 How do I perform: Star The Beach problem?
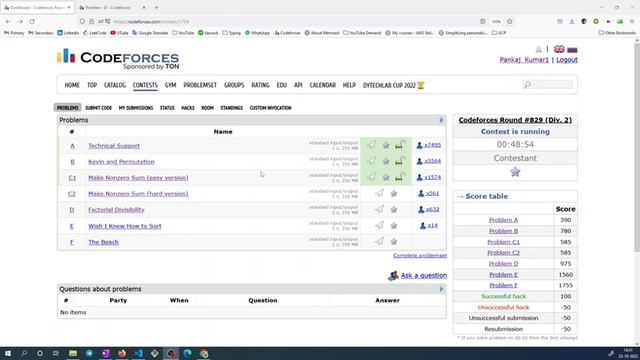point(393,242)
